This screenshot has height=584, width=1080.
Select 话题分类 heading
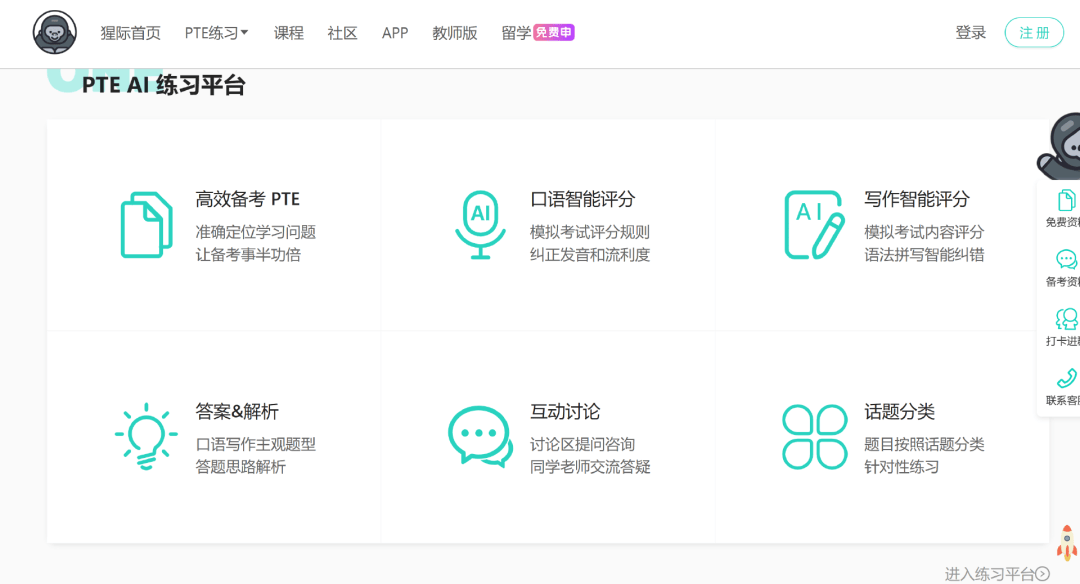coord(900,411)
